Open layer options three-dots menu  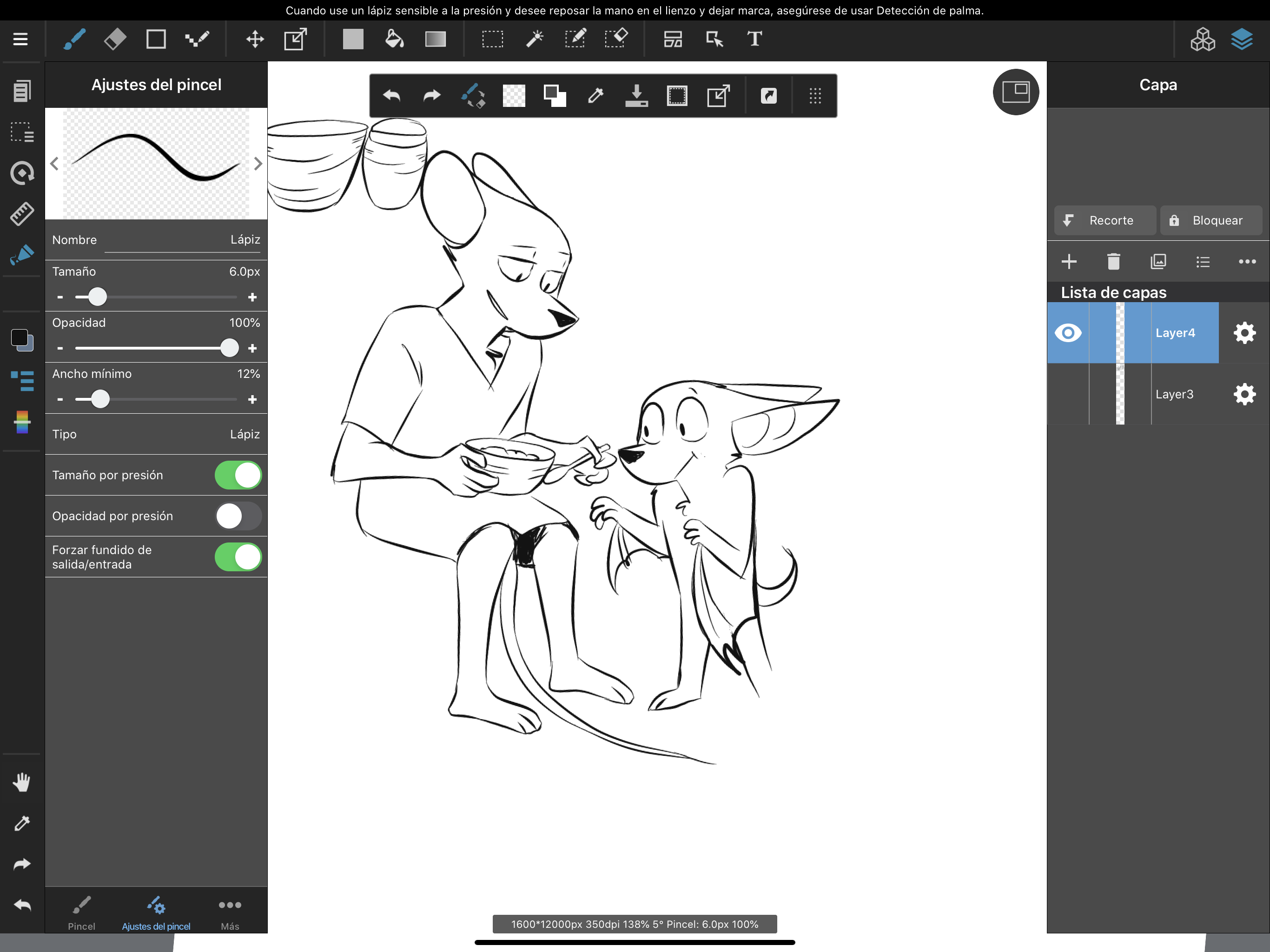pos(1246,262)
